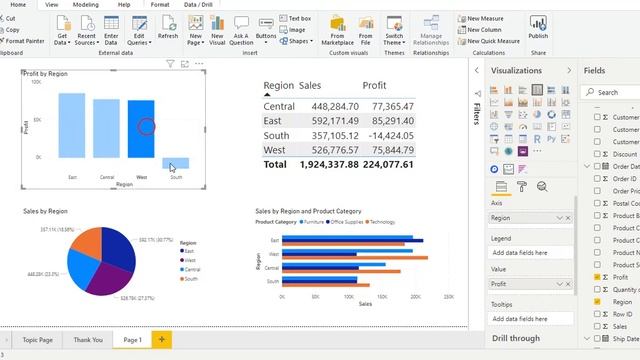640x360 pixels.
Task: Check the Row ID field checkbox
Action: (597, 314)
